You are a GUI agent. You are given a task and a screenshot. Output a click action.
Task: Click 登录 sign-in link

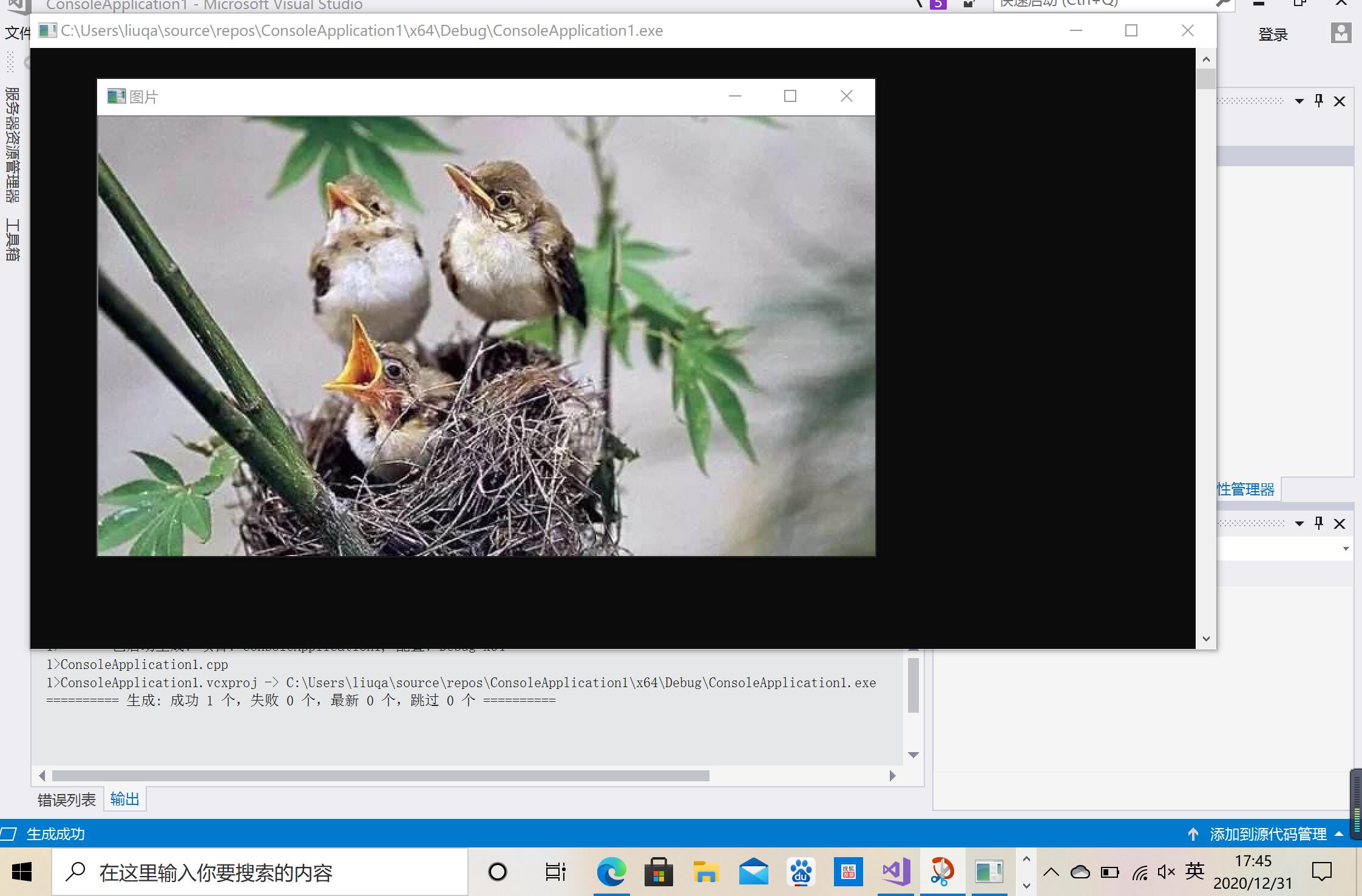[x=1273, y=35]
